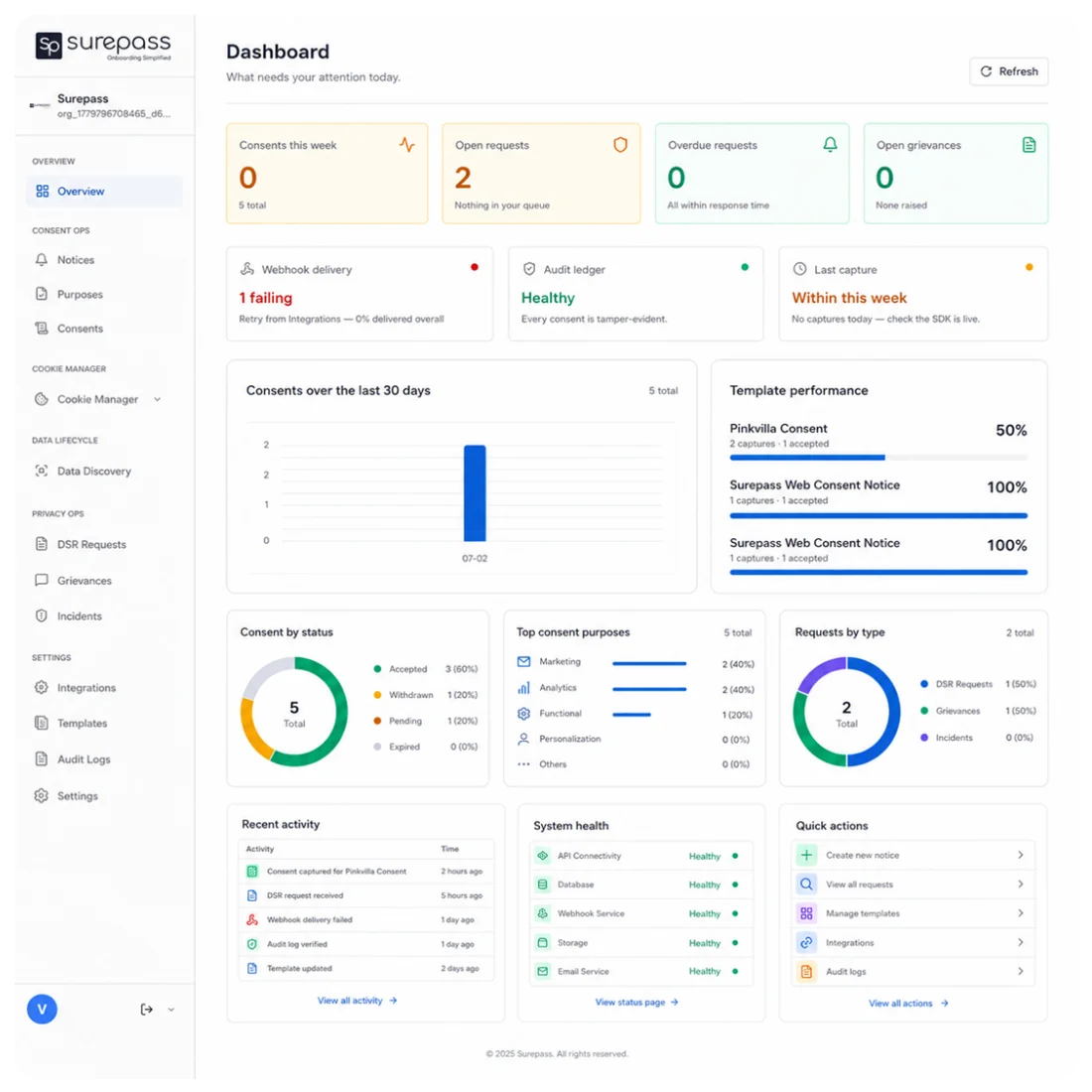Viewport: 1092px width, 1092px height.
Task: Click the purple Incidents legend dot
Action: coord(924,737)
